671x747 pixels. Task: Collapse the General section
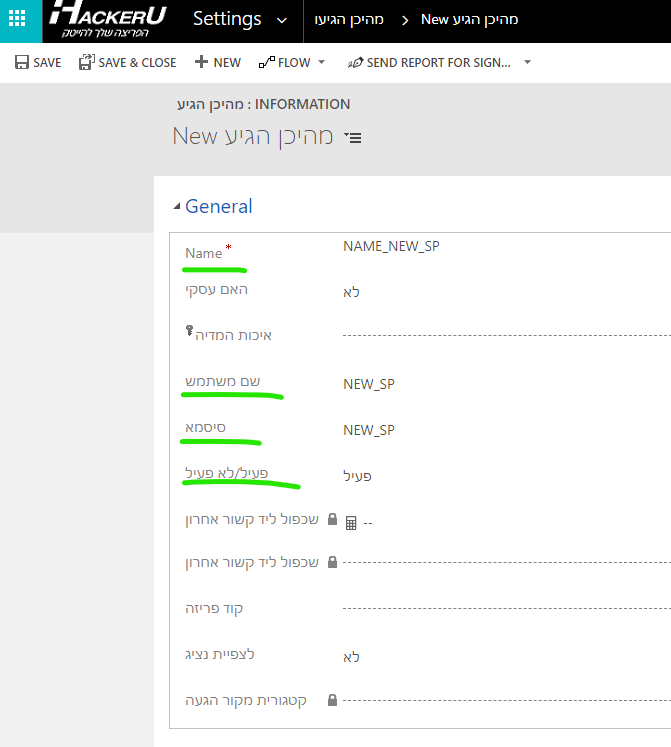coord(177,207)
